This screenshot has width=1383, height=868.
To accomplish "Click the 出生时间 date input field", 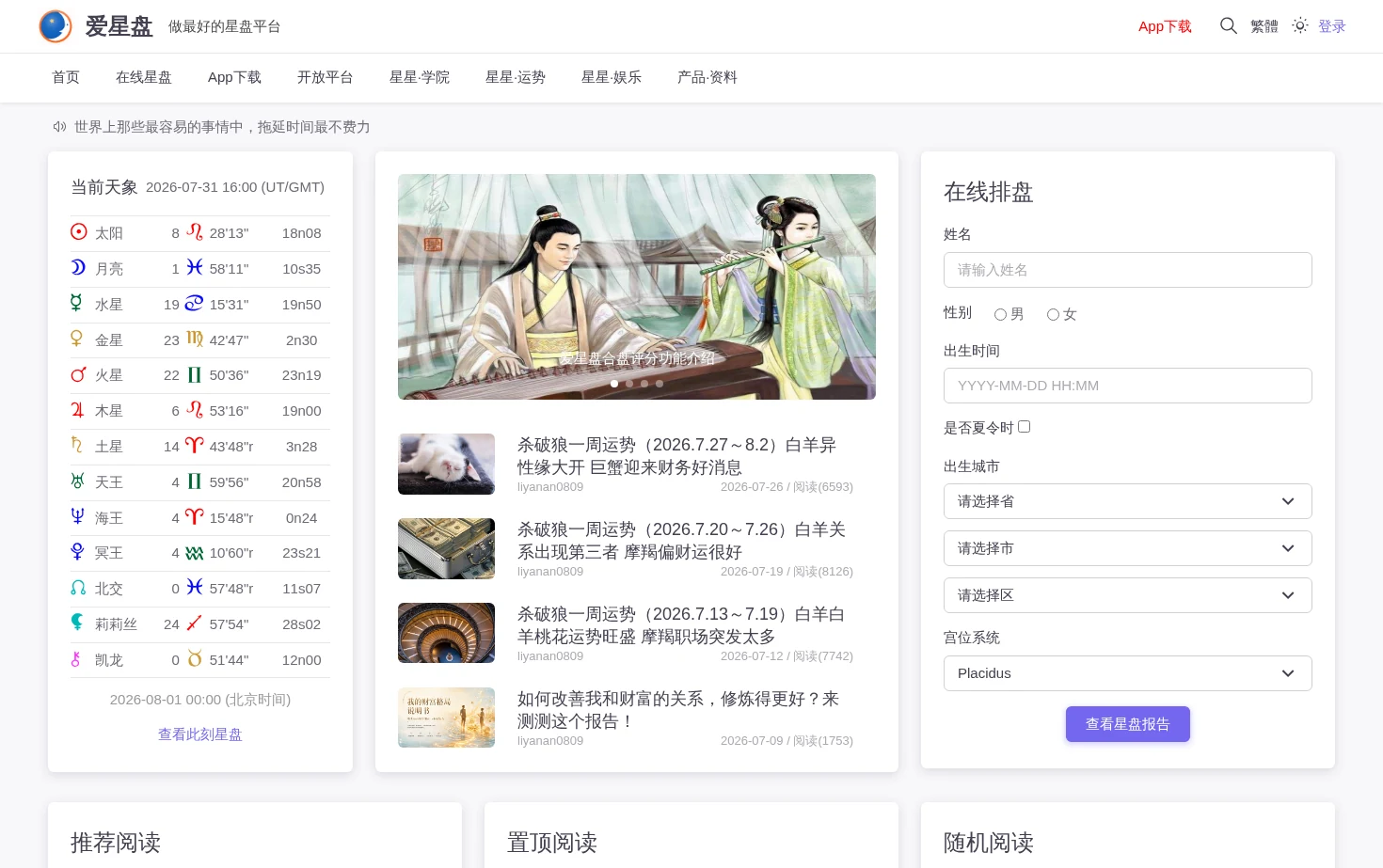I will (x=1127, y=386).
